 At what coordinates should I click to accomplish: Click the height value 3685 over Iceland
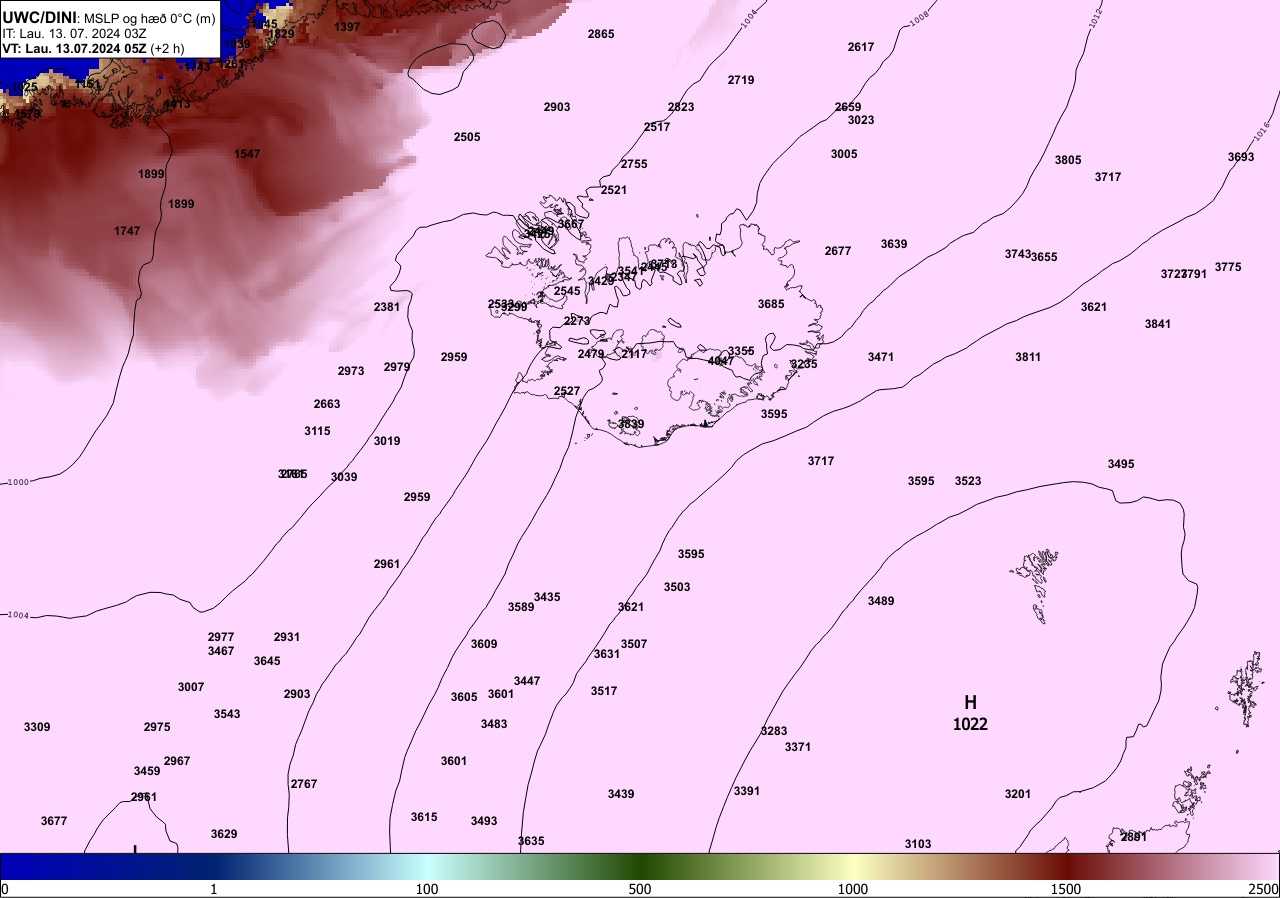[x=771, y=304]
